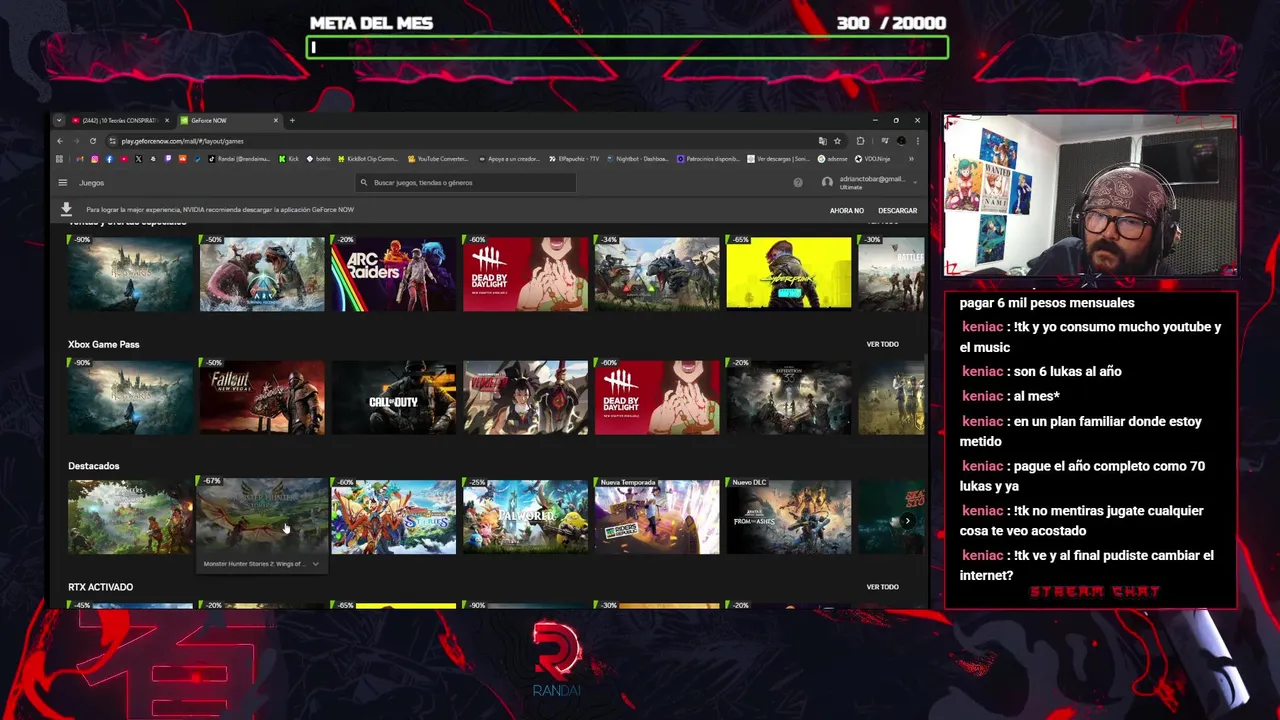Open the tab search dropdown arrow
This screenshot has width=1280, height=720.
(59, 120)
